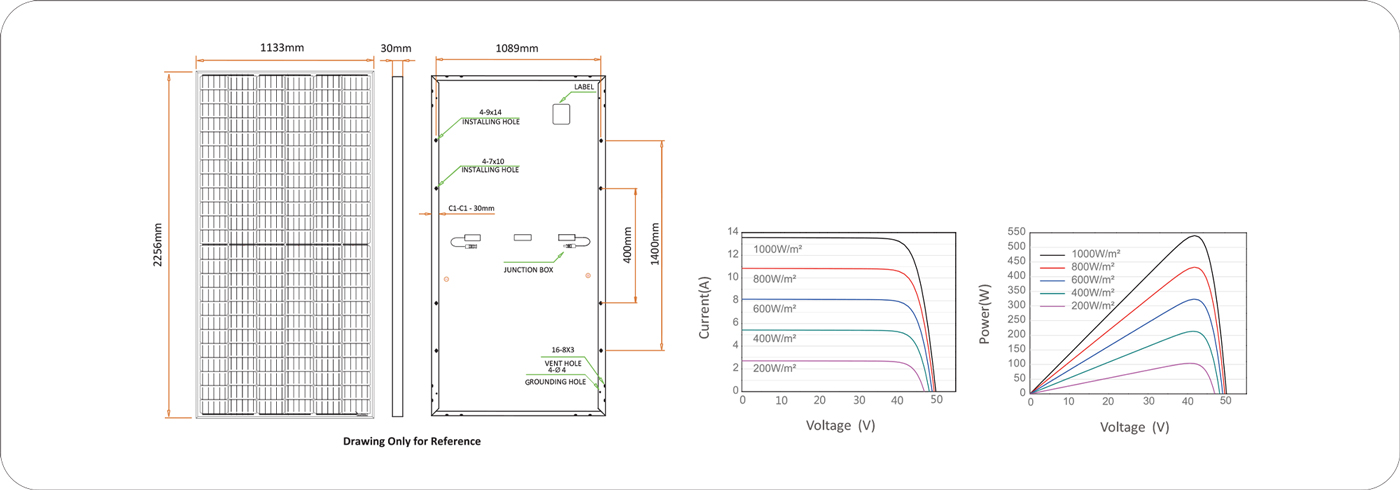The width and height of the screenshot is (1400, 490).
Task: Click the blue 600W/m² legend line
Action: (1052, 280)
